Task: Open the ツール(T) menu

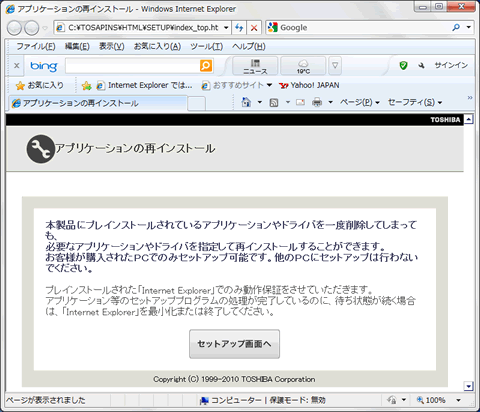Action: click(206, 46)
